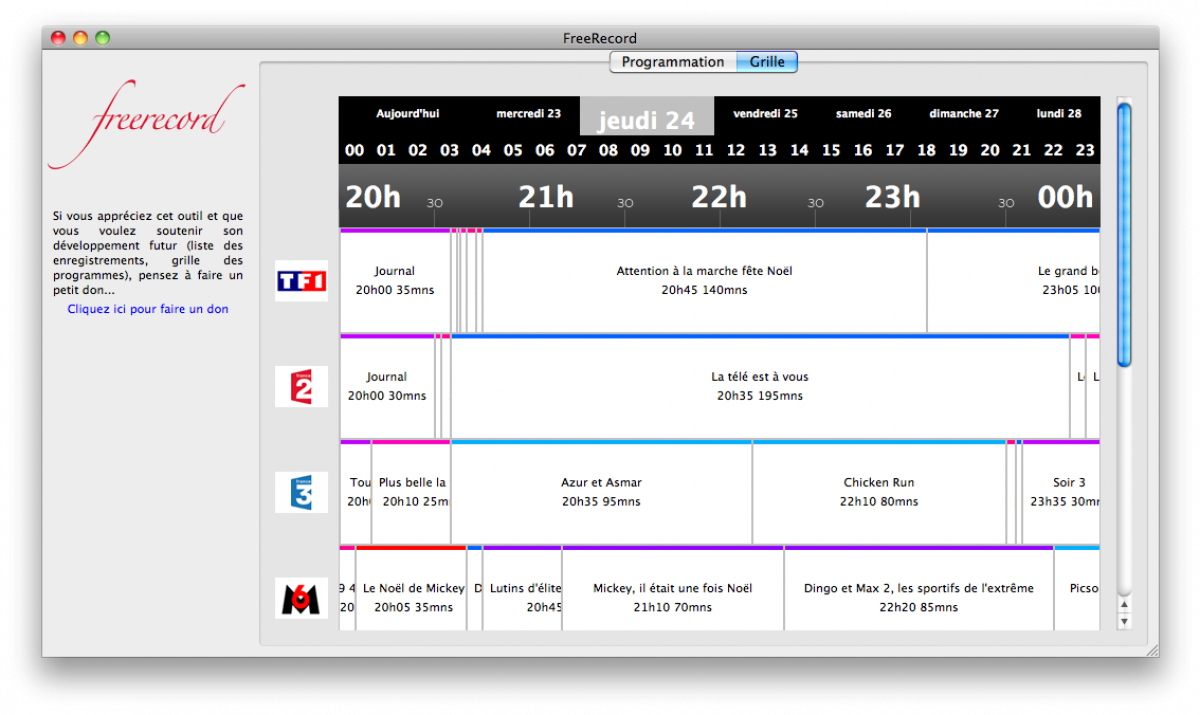
Task: Select vendredi 25 in the day bar
Action: coord(765,114)
